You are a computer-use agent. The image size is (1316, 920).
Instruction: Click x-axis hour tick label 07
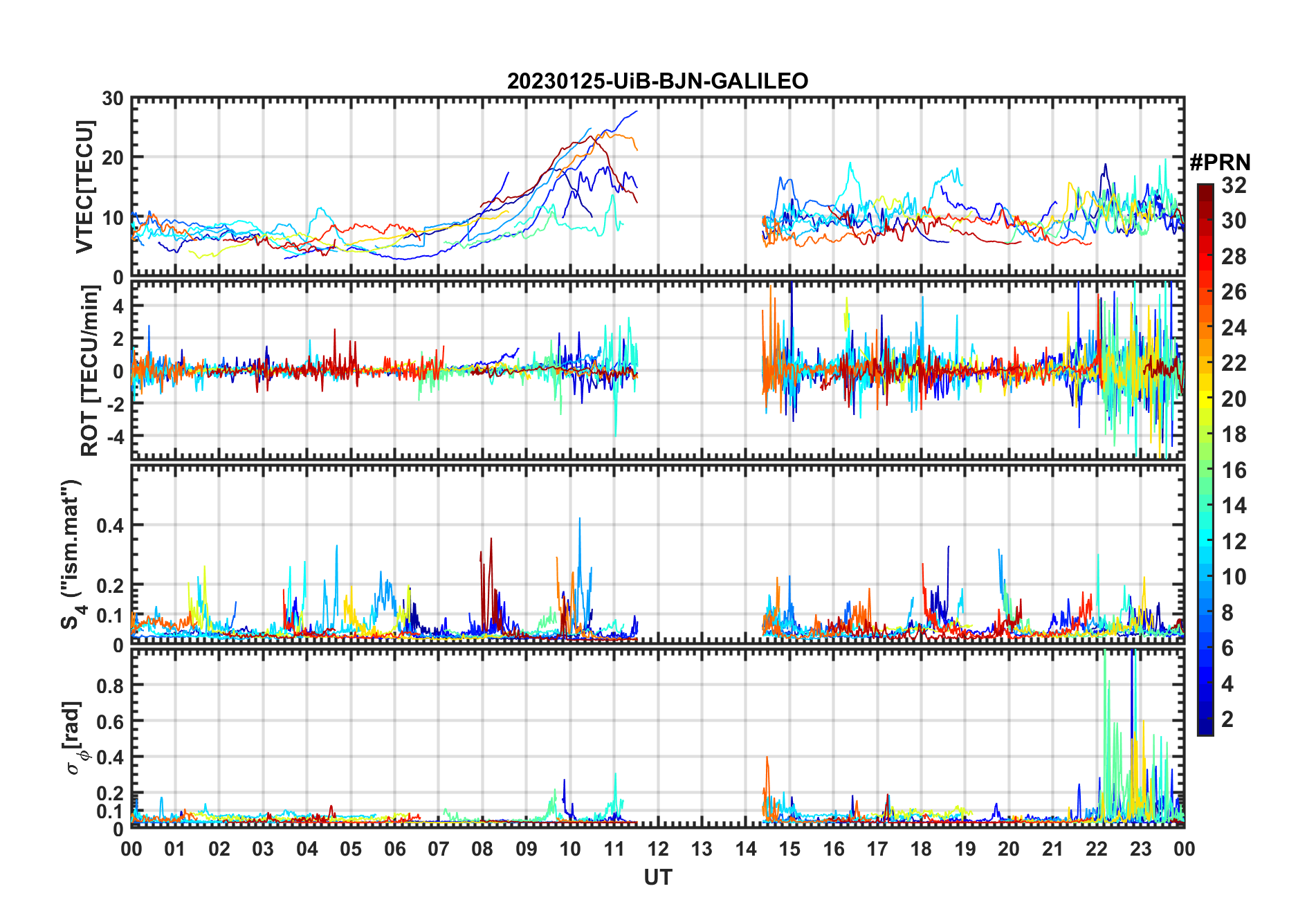439,849
